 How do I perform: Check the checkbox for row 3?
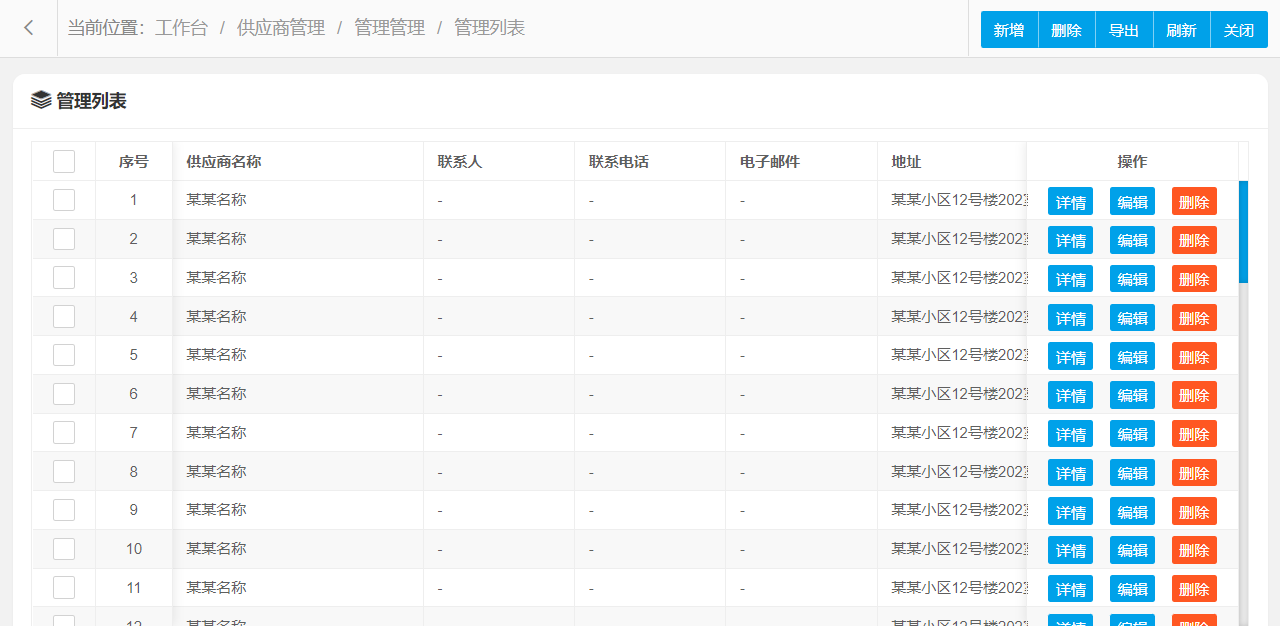(64, 278)
